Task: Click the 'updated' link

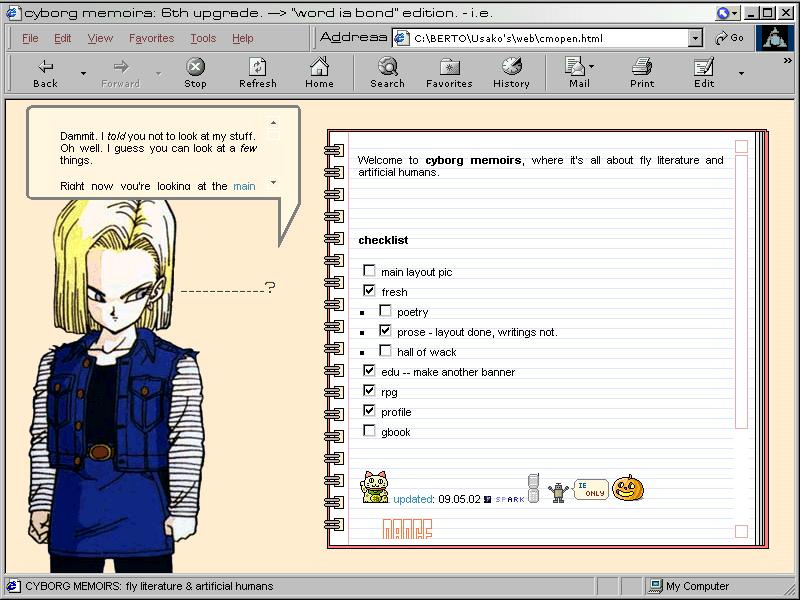Action: (x=413, y=499)
